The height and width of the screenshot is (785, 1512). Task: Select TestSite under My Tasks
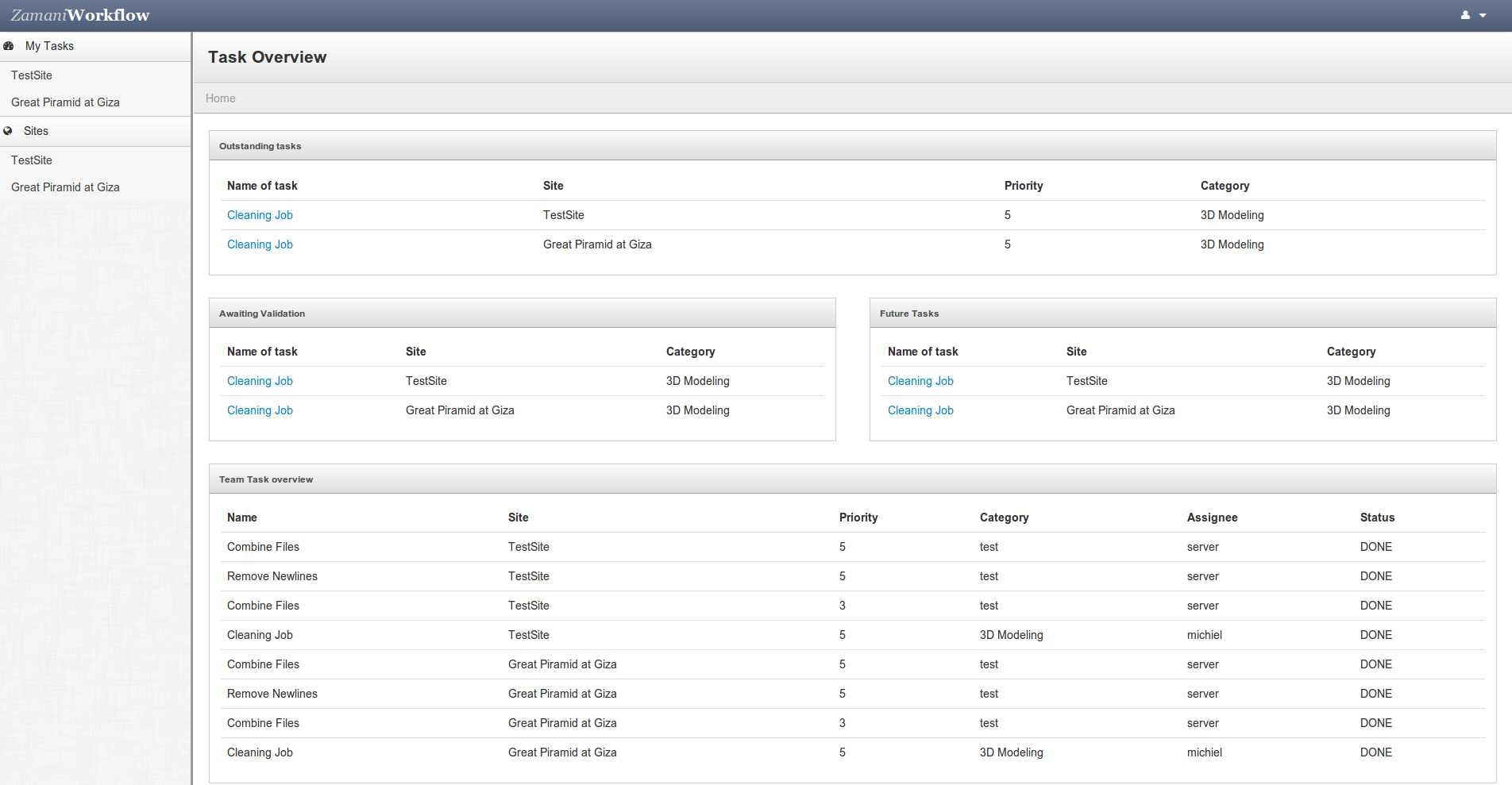[x=32, y=75]
